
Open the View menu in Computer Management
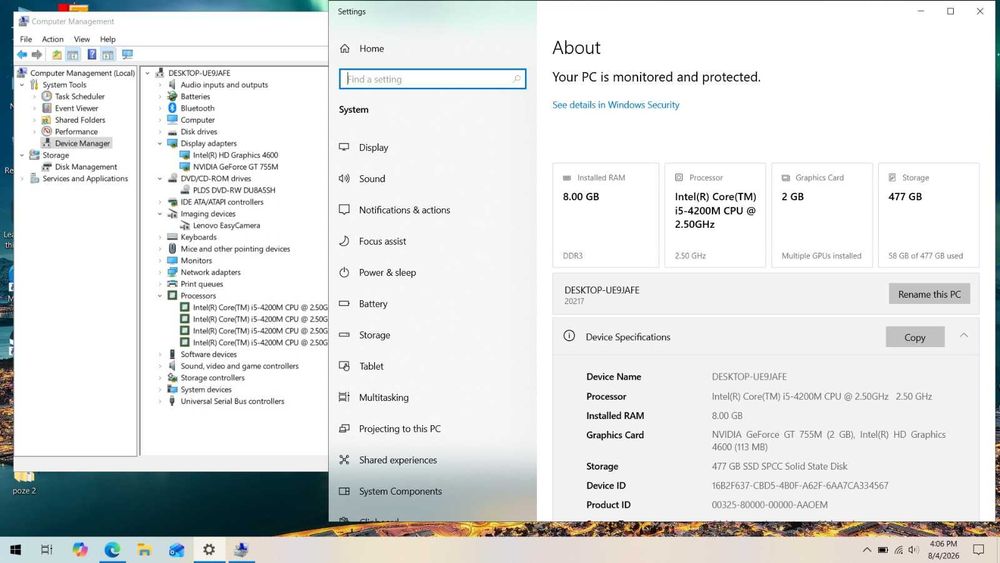pos(82,39)
